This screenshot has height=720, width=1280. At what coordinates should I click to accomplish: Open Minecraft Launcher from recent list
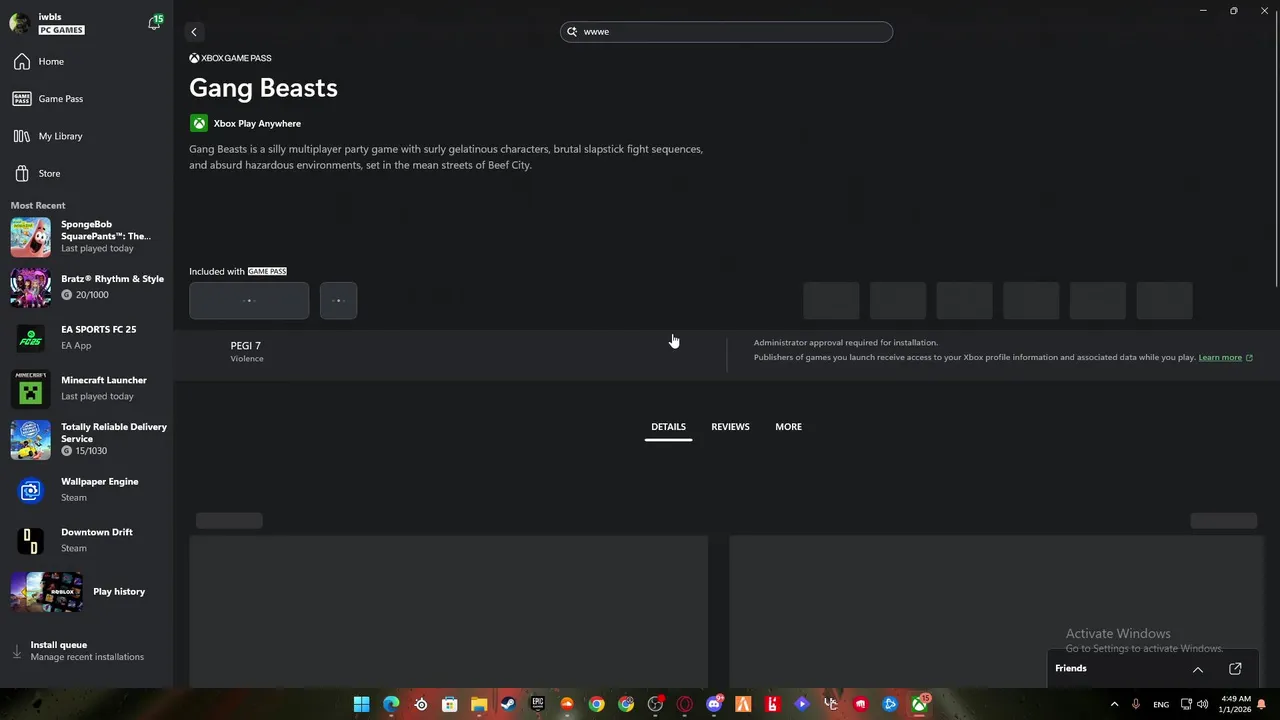(x=88, y=388)
